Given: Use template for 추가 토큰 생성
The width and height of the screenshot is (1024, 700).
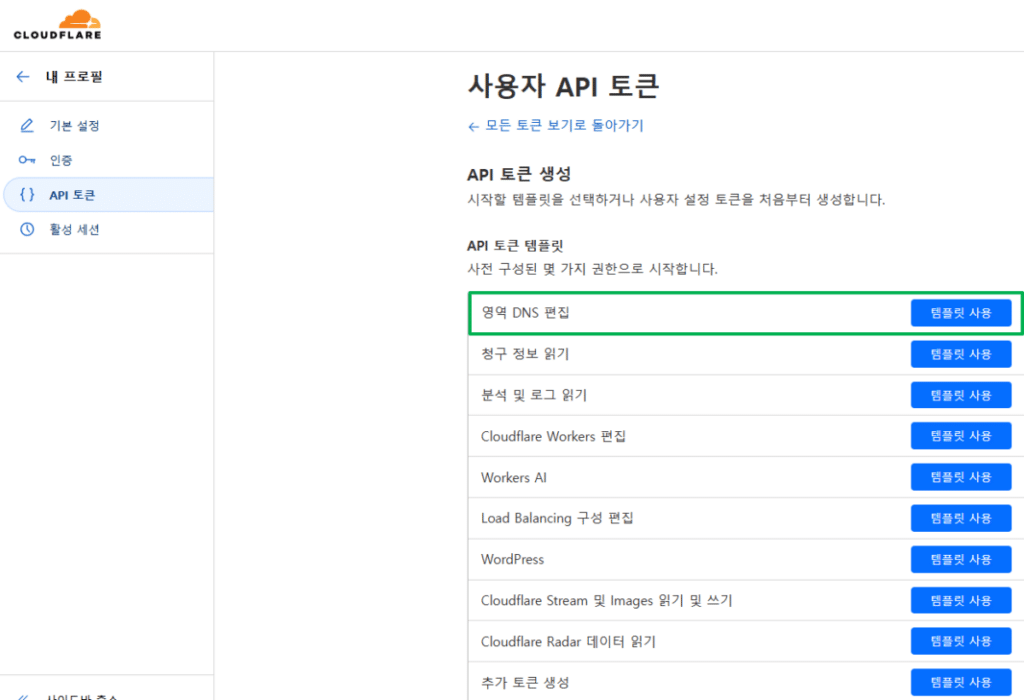Looking at the screenshot, I should pos(961,682).
